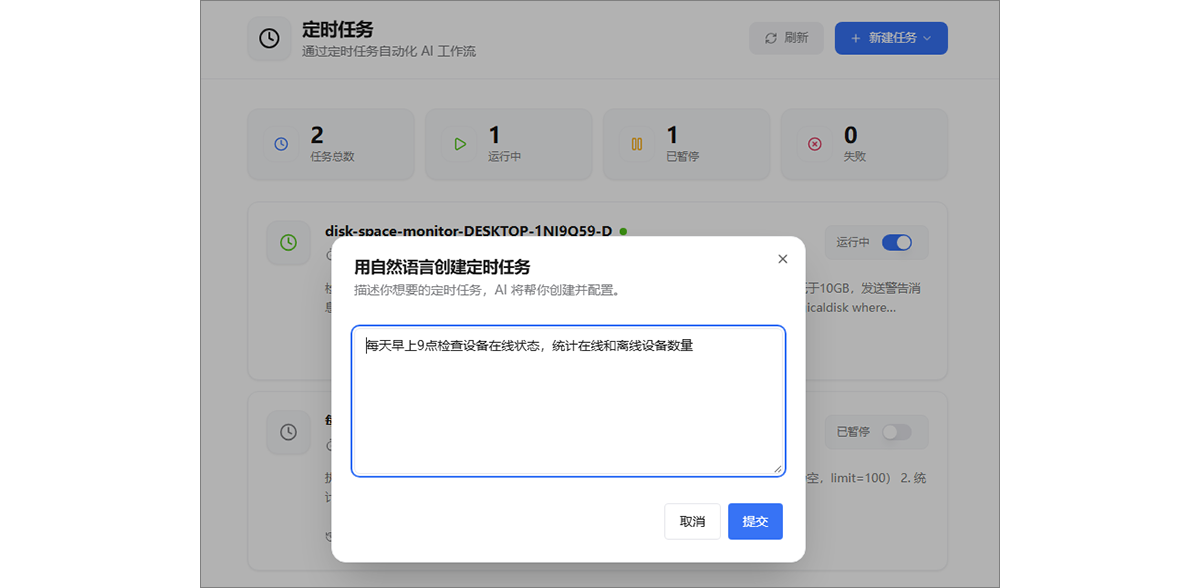Click the 取消 cancel button
This screenshot has height=588, width=1200.
tap(692, 521)
